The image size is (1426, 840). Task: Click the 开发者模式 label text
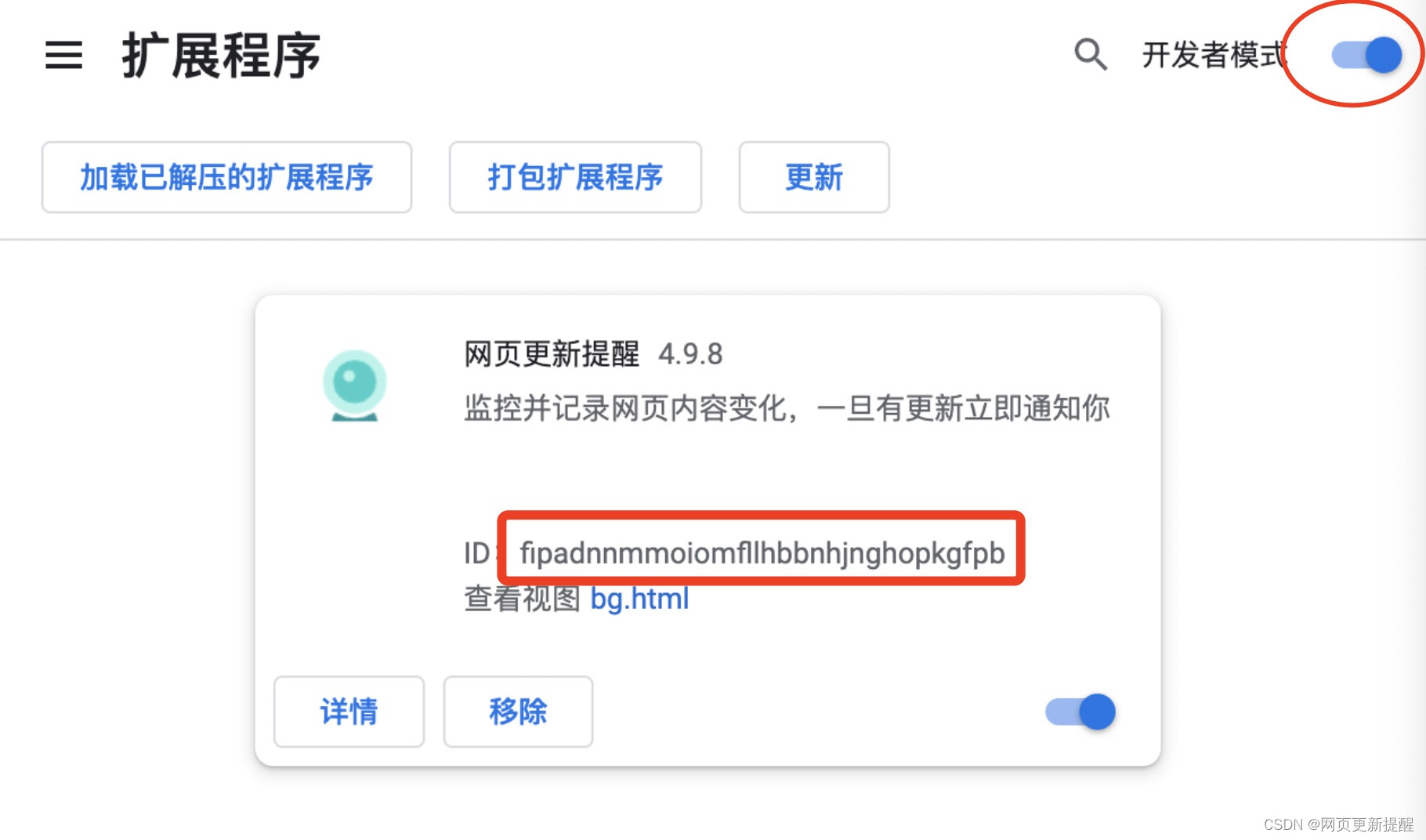coord(1214,55)
